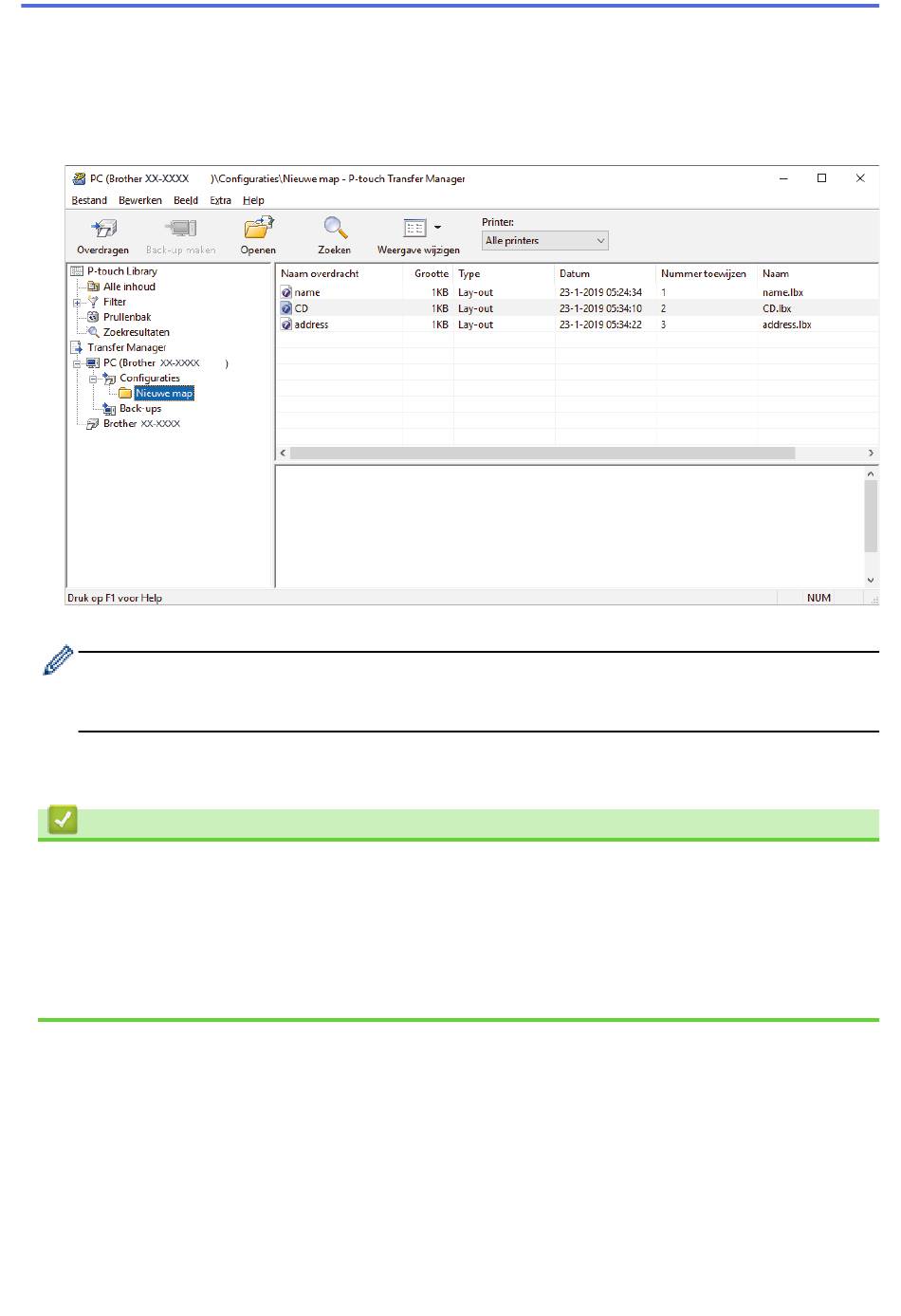Image resolution: width=901 pixels, height=1316 pixels.
Task: Sort by Grootte column header
Action: tap(429, 273)
